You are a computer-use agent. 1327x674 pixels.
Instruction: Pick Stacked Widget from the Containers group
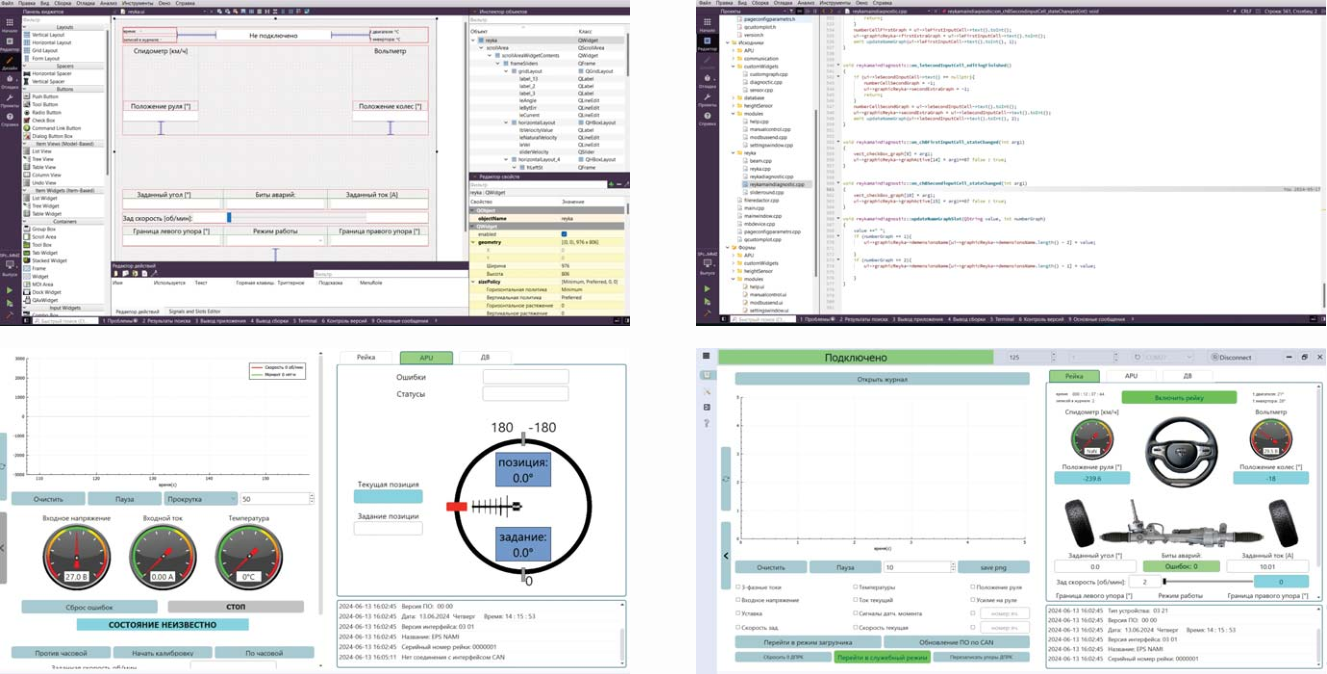[x=48, y=260]
